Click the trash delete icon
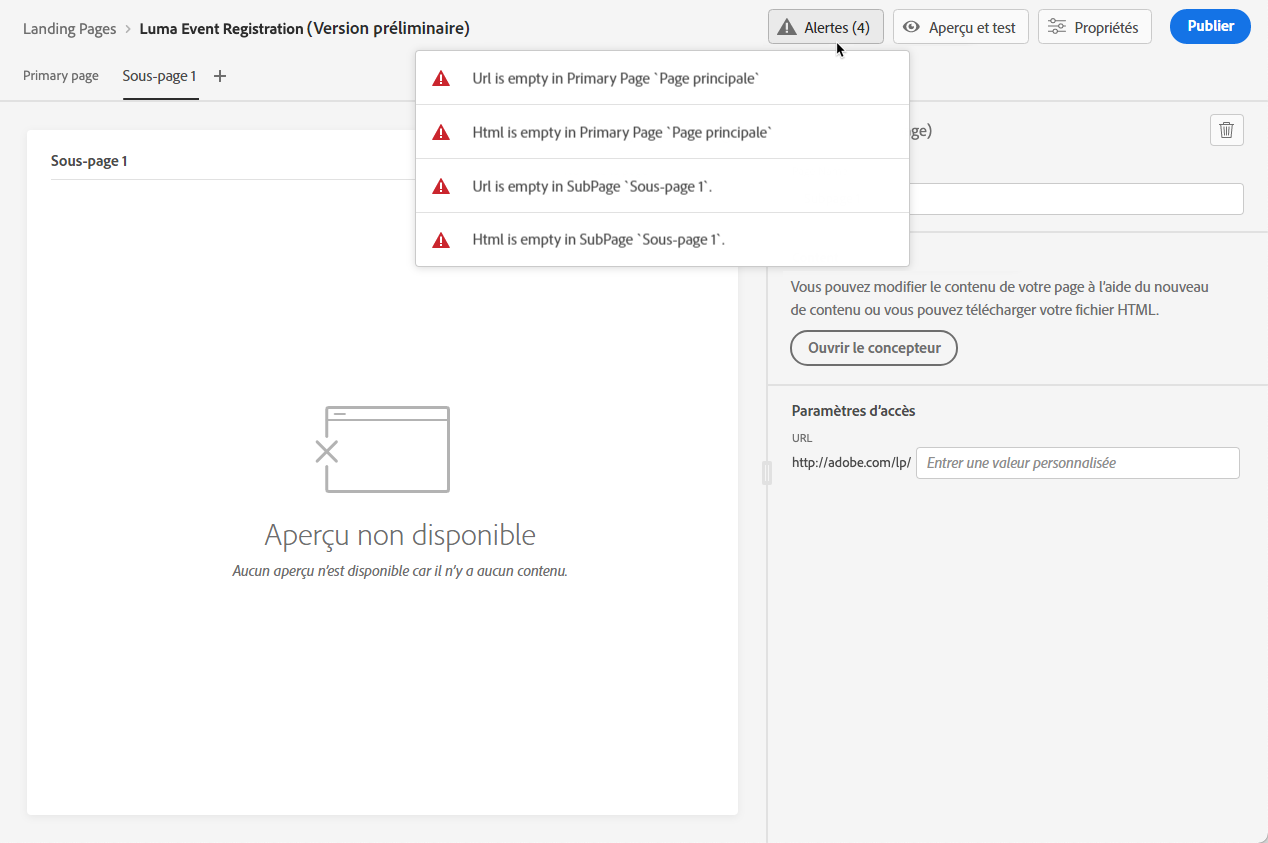Image resolution: width=1268 pixels, height=843 pixels. (1227, 131)
